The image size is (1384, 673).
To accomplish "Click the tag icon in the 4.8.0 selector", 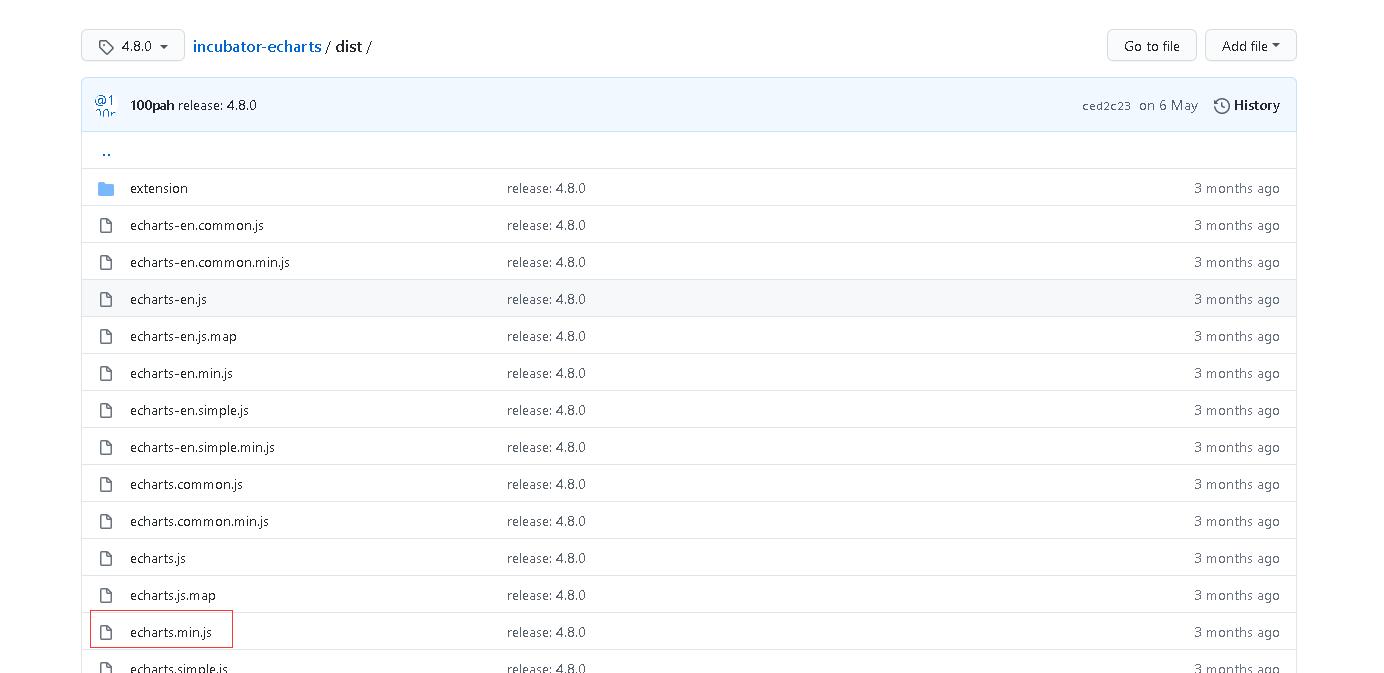I will (106, 47).
